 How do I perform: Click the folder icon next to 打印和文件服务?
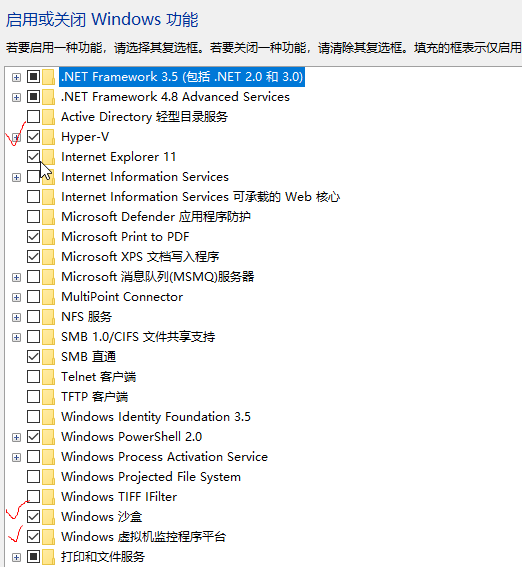(48, 557)
